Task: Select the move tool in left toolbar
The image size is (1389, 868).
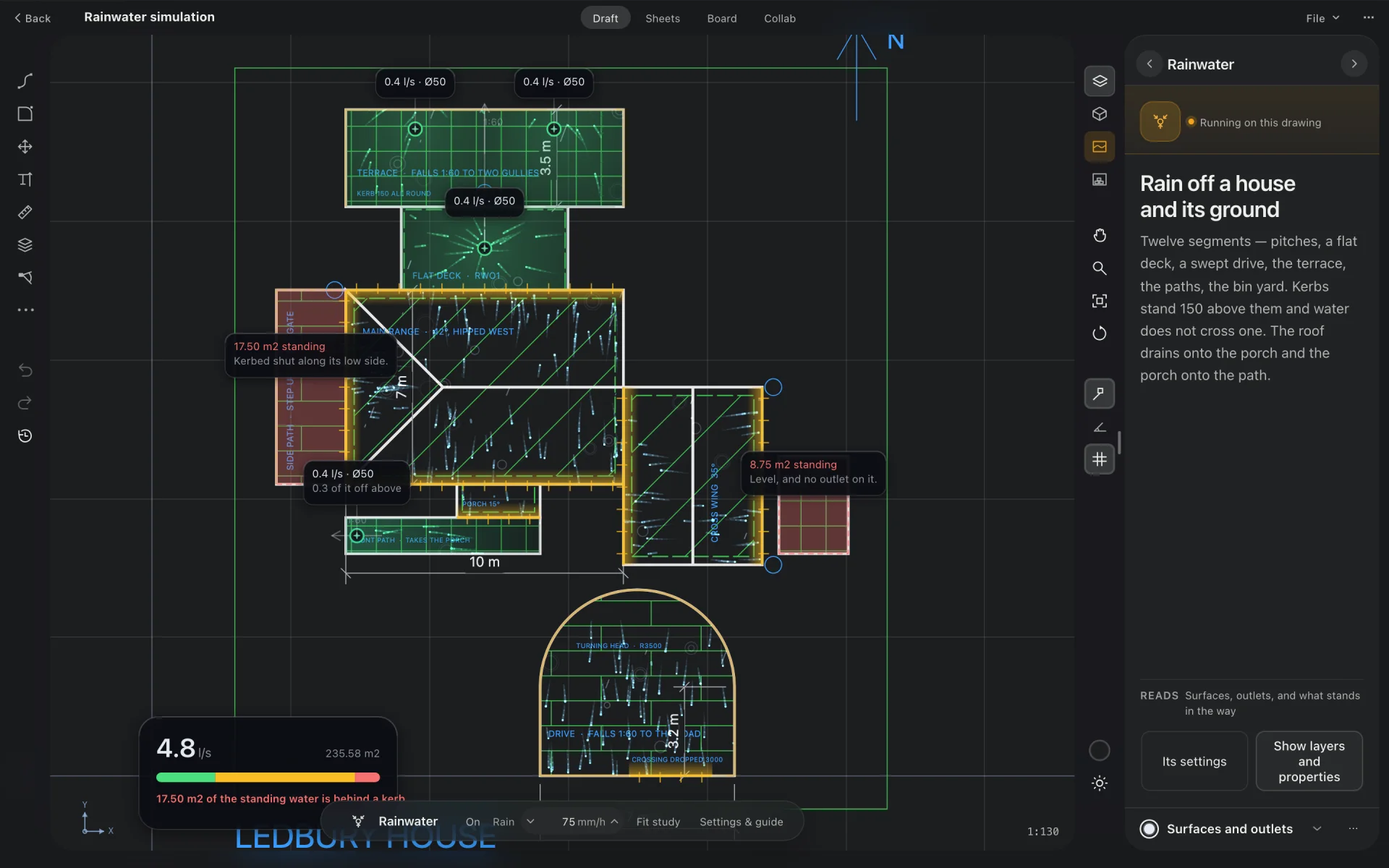Action: click(x=25, y=146)
